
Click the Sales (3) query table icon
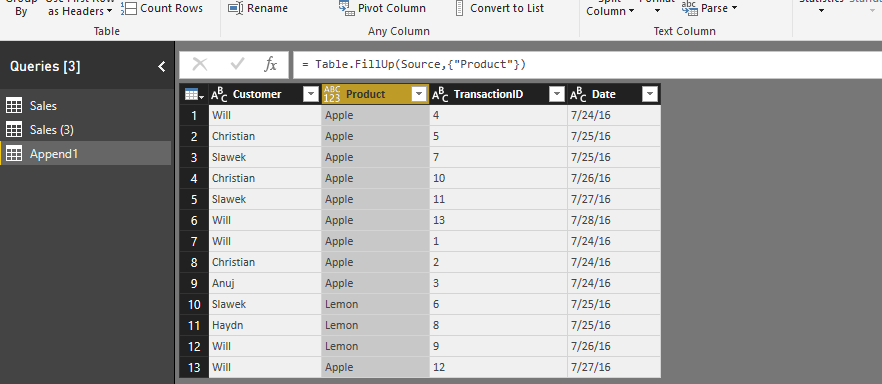point(14,130)
